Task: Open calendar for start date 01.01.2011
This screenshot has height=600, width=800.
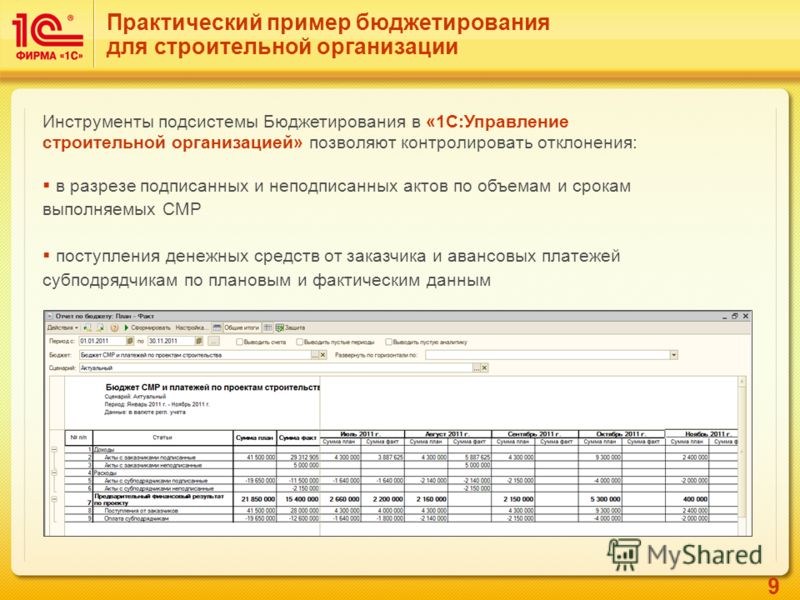Action: point(130,341)
